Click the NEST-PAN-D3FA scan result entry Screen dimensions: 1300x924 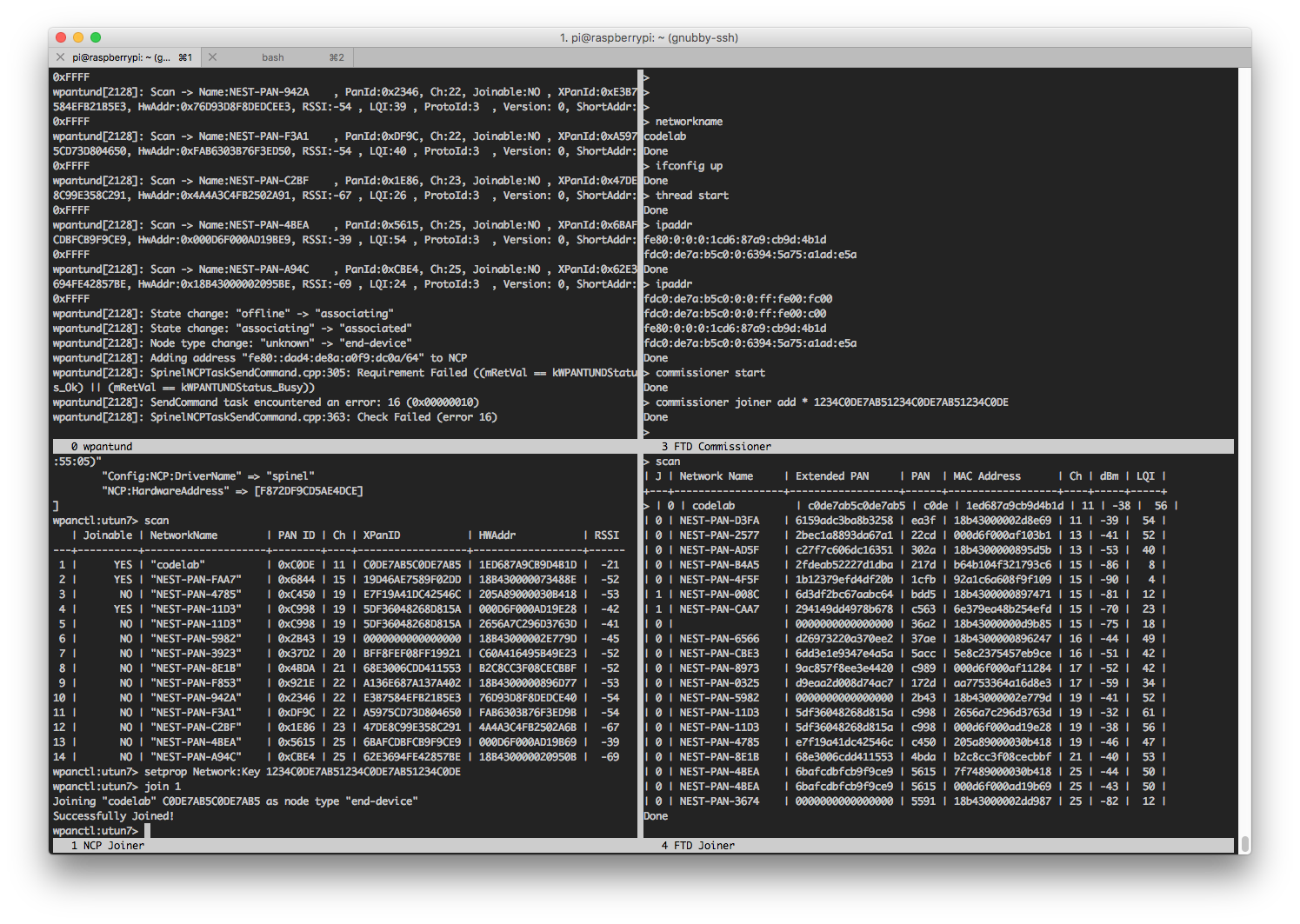pos(719,520)
